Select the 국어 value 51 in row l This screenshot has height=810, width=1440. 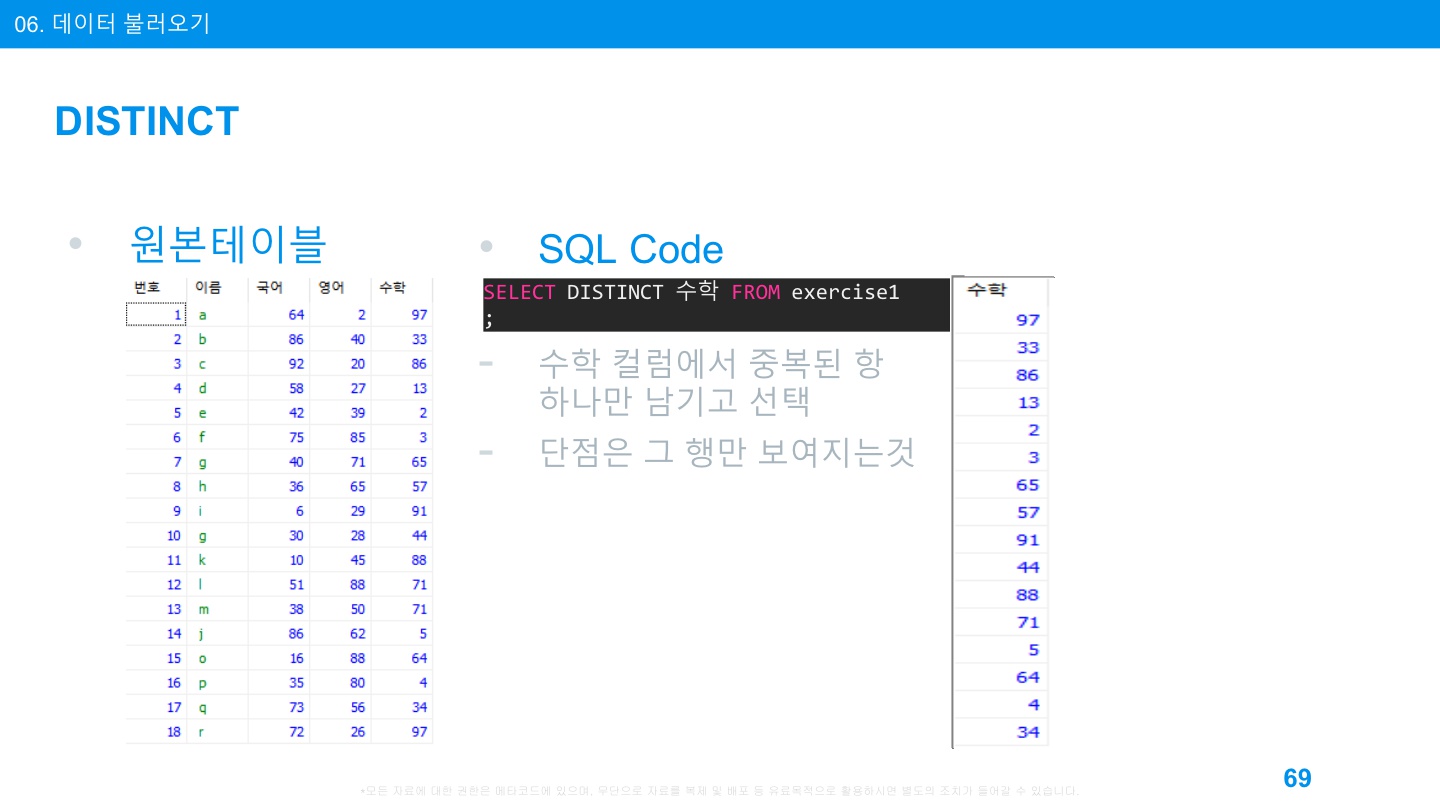coord(296,585)
